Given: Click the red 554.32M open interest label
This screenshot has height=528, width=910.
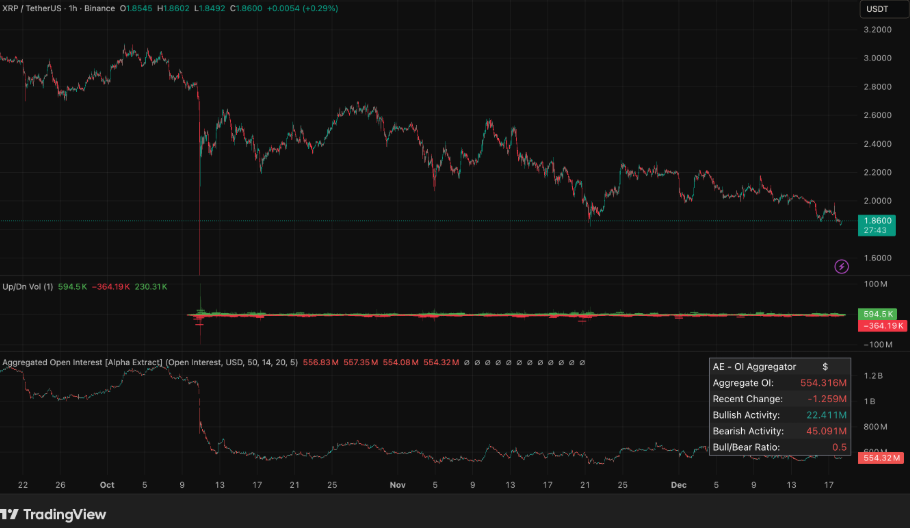Looking at the screenshot, I should click(x=883, y=457).
